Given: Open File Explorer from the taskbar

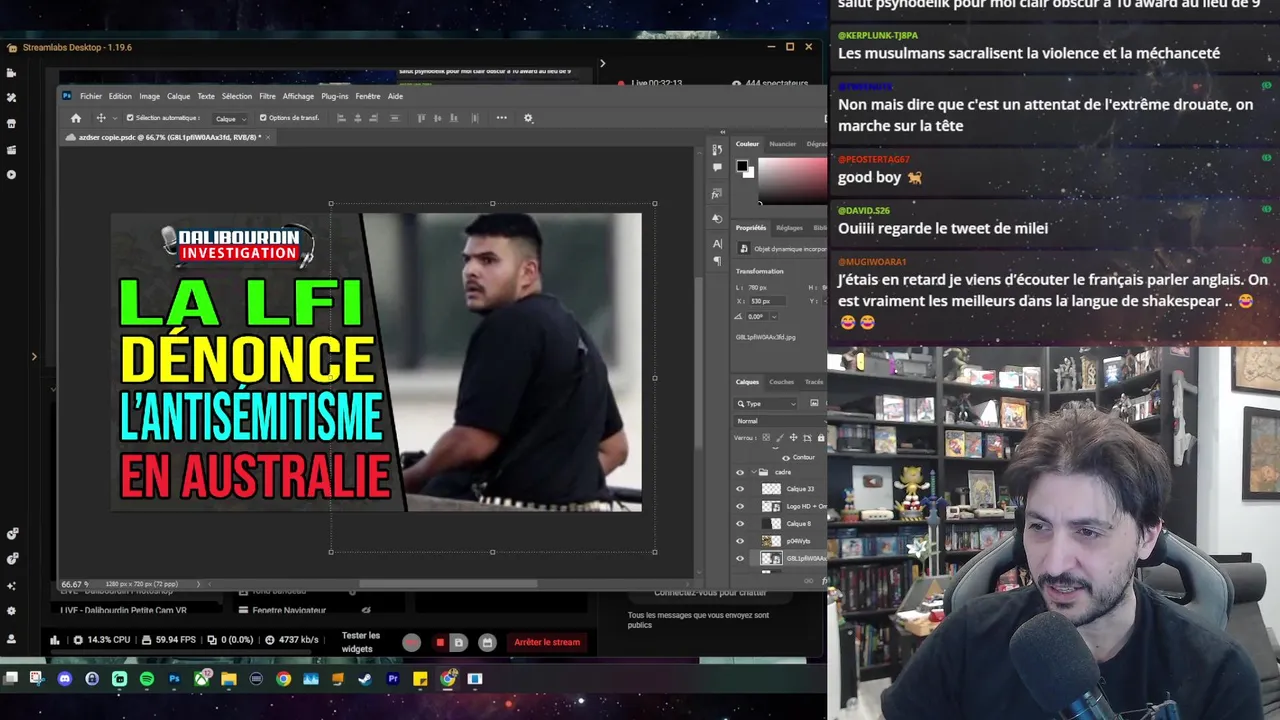Looking at the screenshot, I should point(229,679).
